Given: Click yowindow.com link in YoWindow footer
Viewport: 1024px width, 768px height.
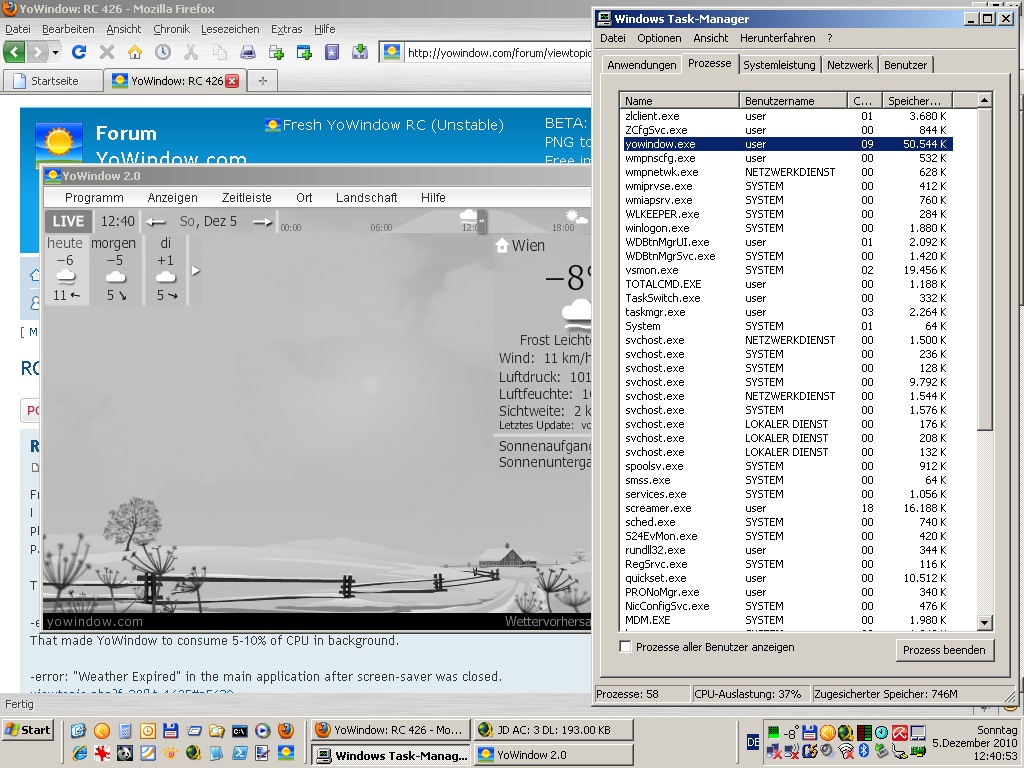Looking at the screenshot, I should (x=94, y=622).
